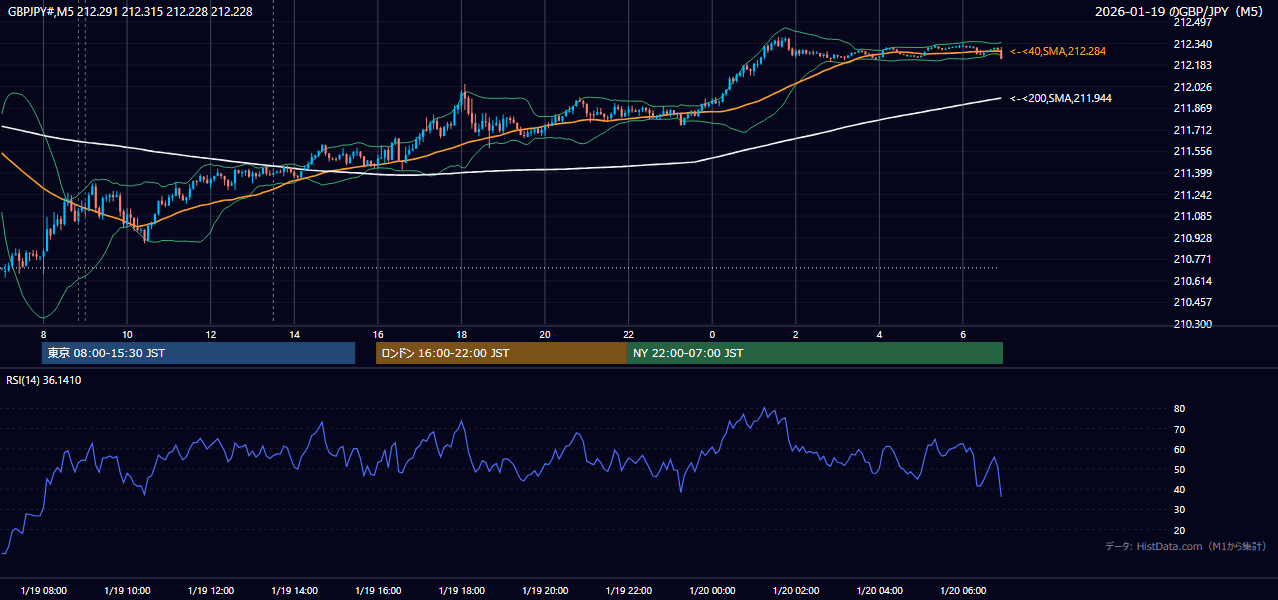Click the price axis value 210.614
Image resolution: width=1278 pixels, height=600 pixels.
[1192, 281]
